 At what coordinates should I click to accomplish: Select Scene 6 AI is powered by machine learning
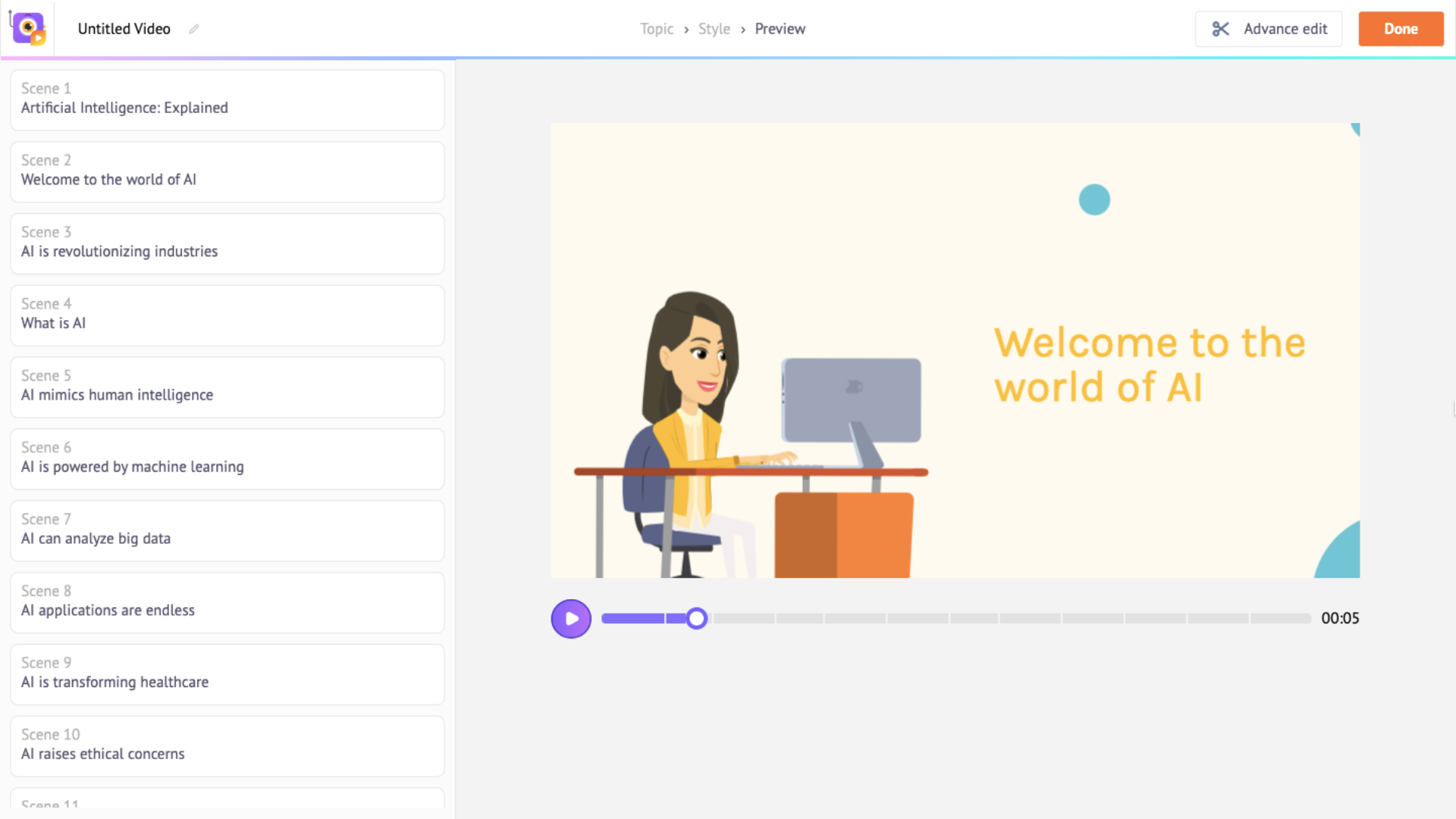[x=227, y=458]
